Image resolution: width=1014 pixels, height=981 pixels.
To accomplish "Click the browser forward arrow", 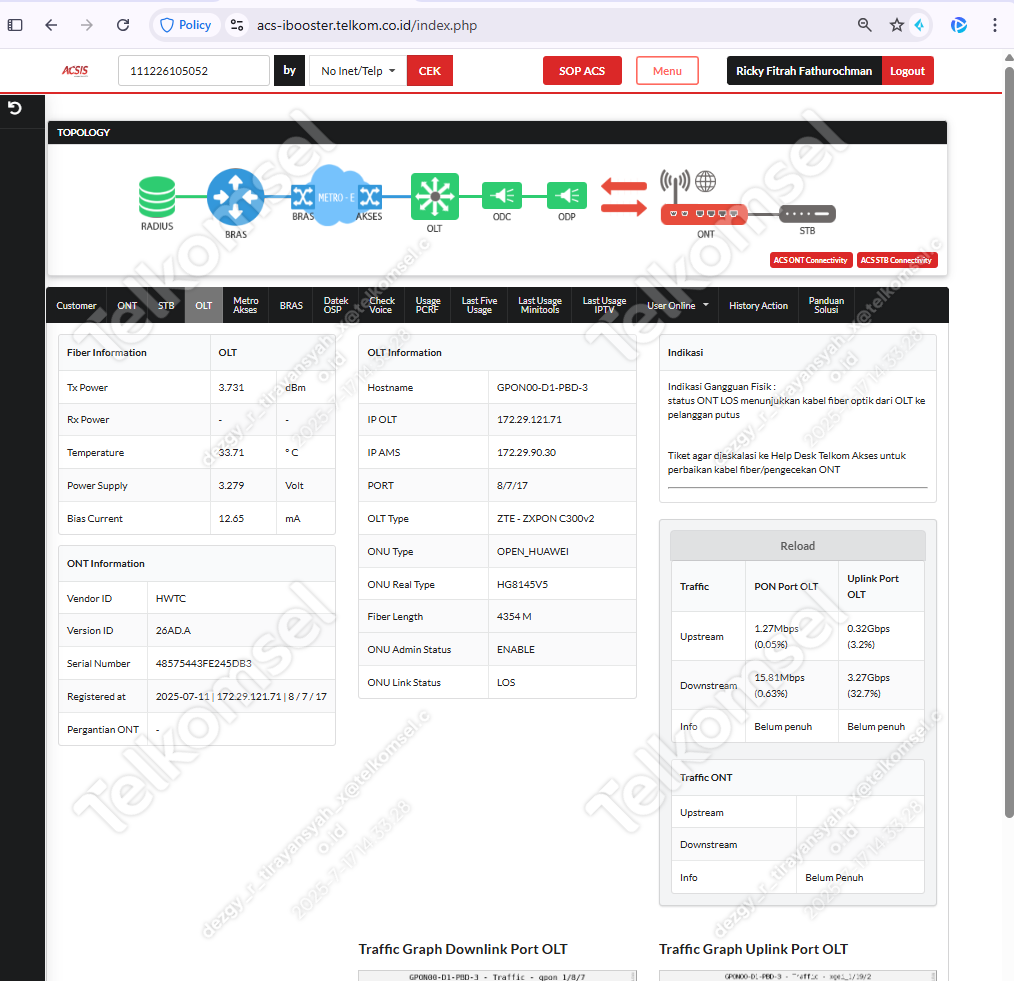I will (x=87, y=25).
